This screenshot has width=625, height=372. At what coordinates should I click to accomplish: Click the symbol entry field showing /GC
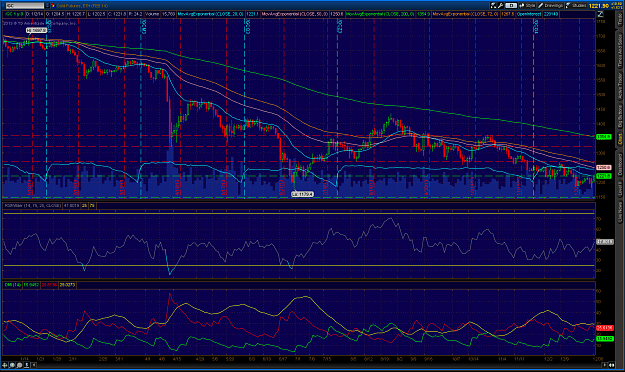pos(24,6)
